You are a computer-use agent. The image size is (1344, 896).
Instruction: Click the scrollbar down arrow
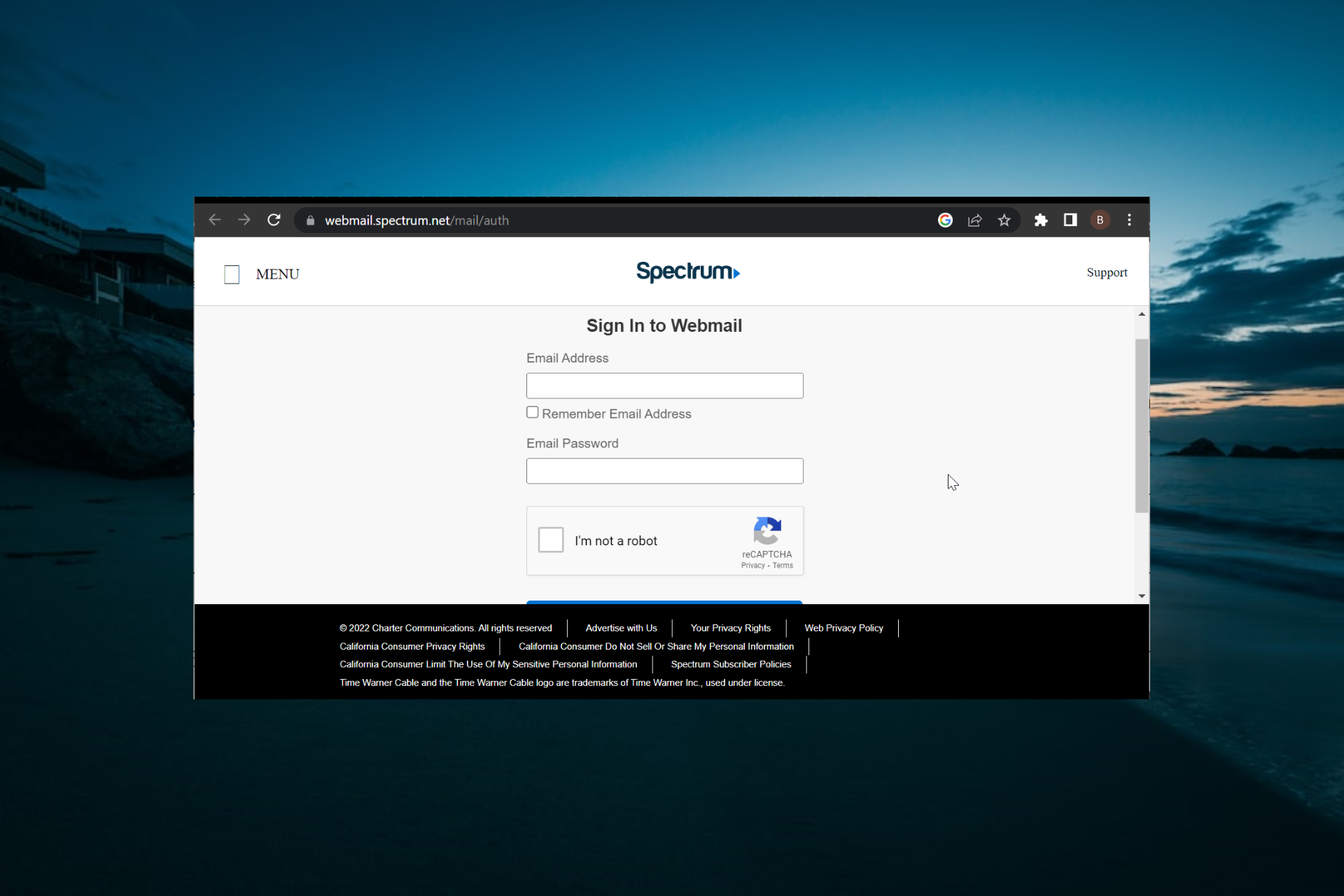click(1142, 596)
